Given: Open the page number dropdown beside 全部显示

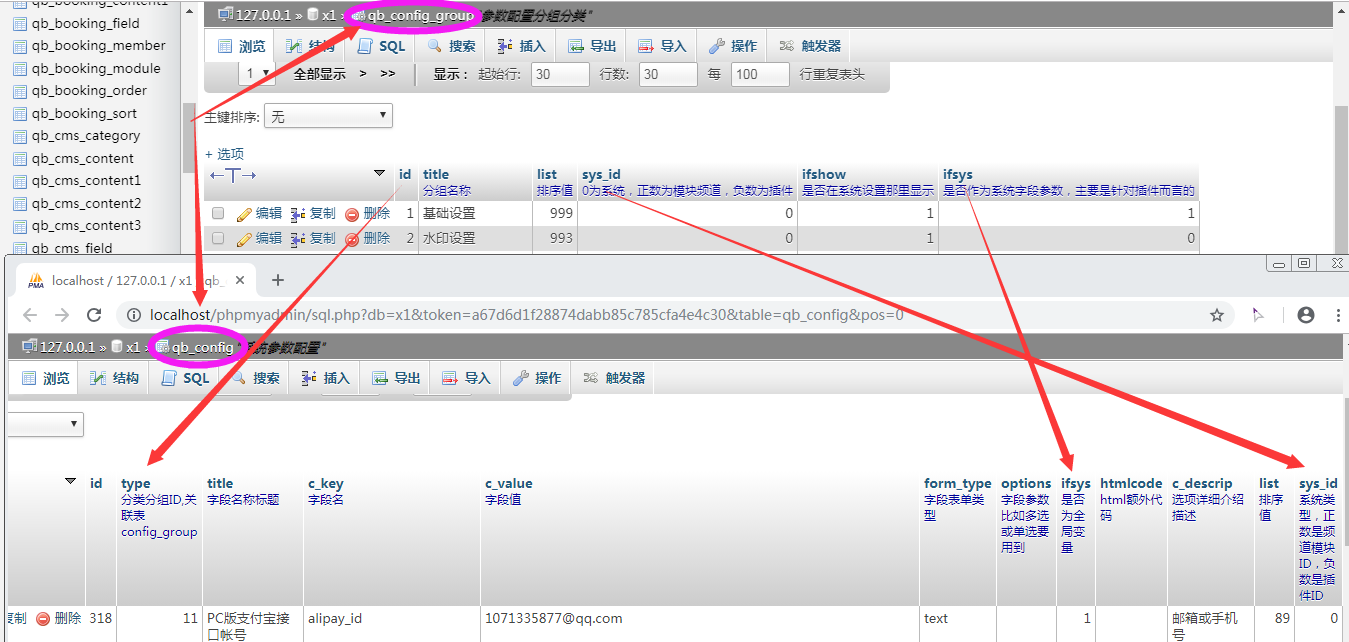Looking at the screenshot, I should pyautogui.click(x=257, y=74).
